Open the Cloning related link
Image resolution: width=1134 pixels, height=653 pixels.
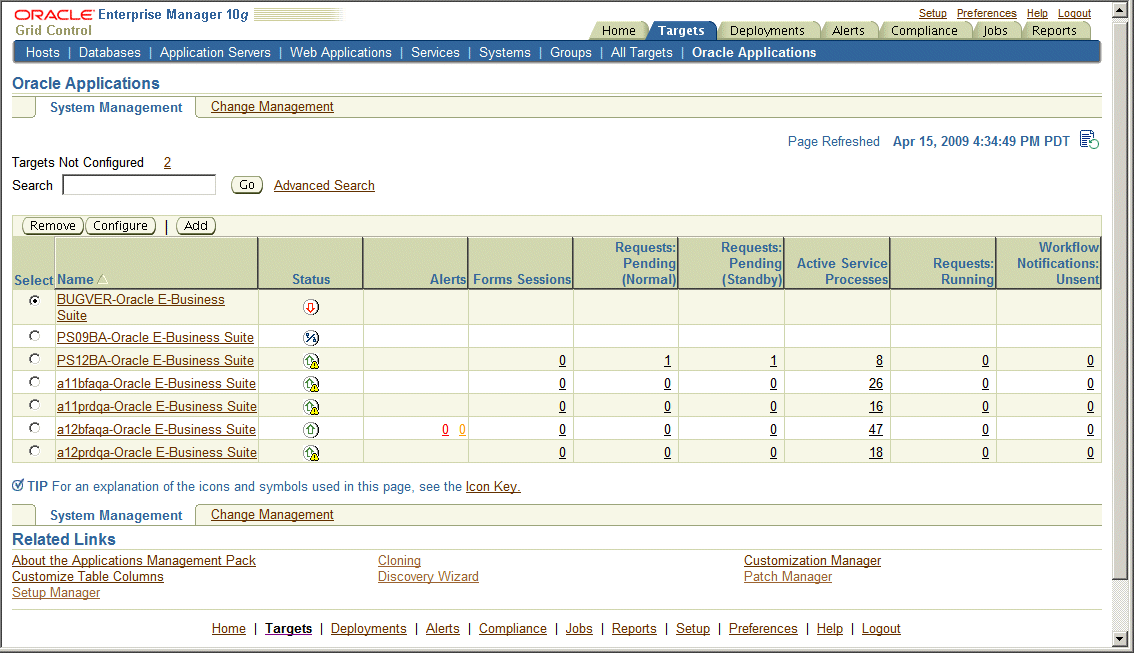coord(399,560)
